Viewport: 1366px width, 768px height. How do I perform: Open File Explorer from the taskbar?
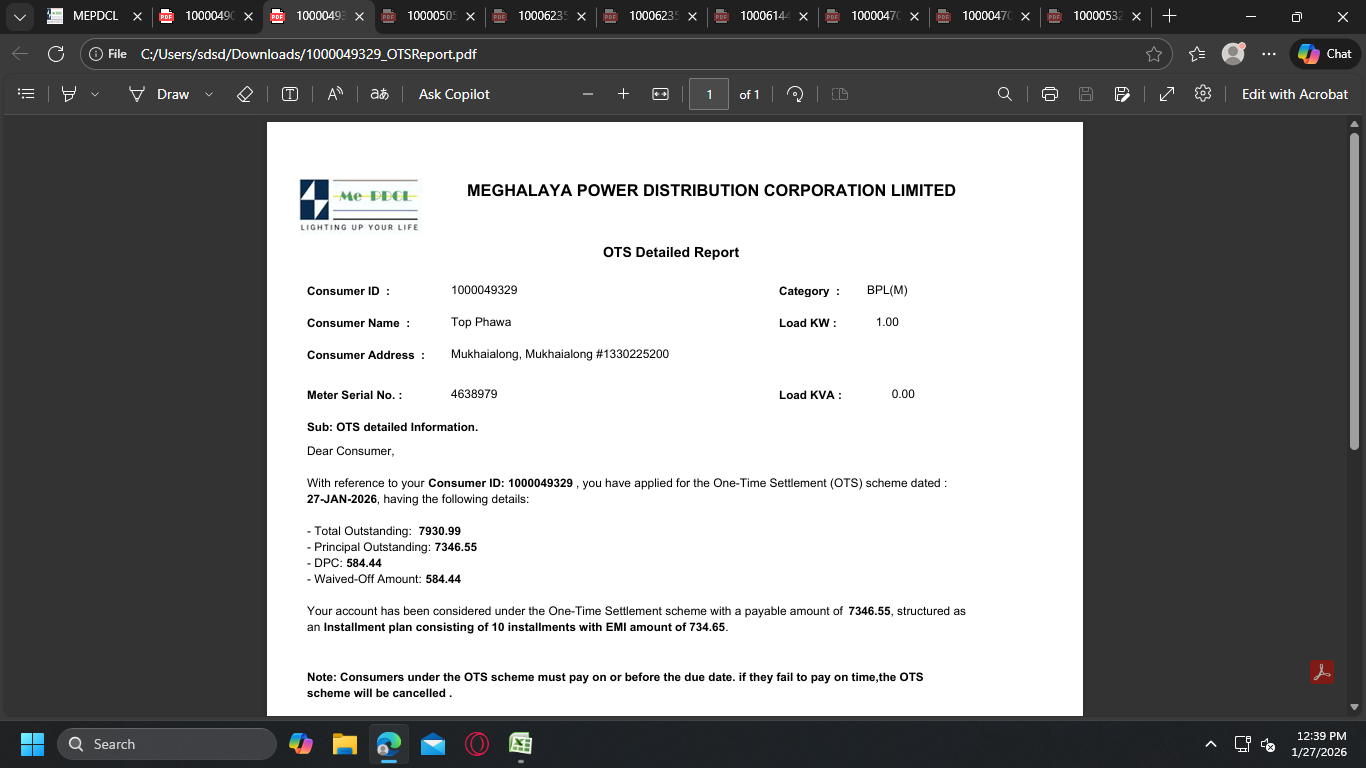[344, 744]
